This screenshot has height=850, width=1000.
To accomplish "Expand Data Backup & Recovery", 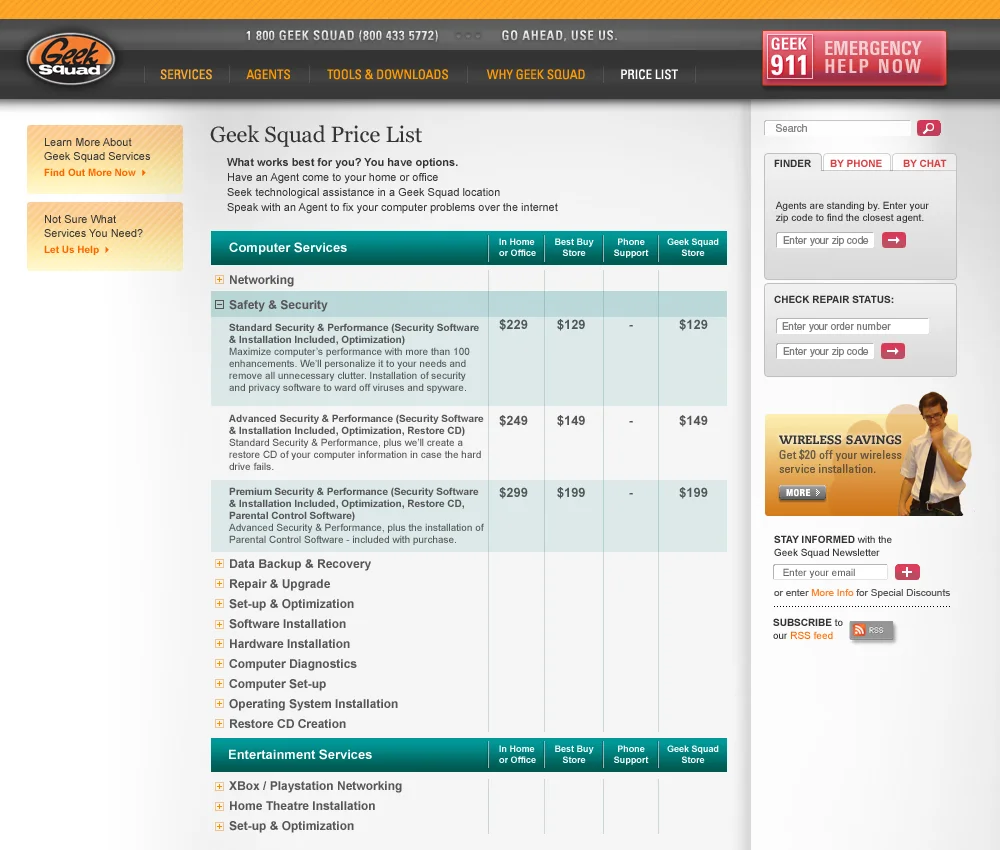I will click(219, 564).
